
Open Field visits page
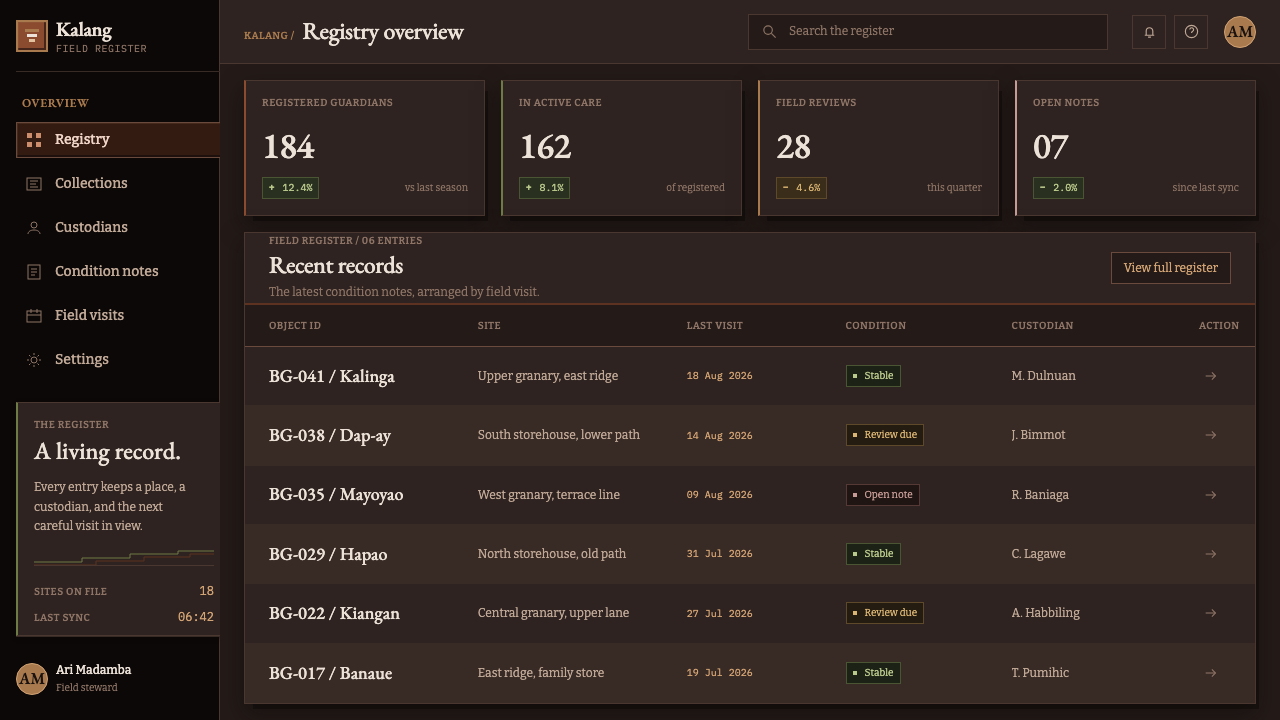[118, 316]
